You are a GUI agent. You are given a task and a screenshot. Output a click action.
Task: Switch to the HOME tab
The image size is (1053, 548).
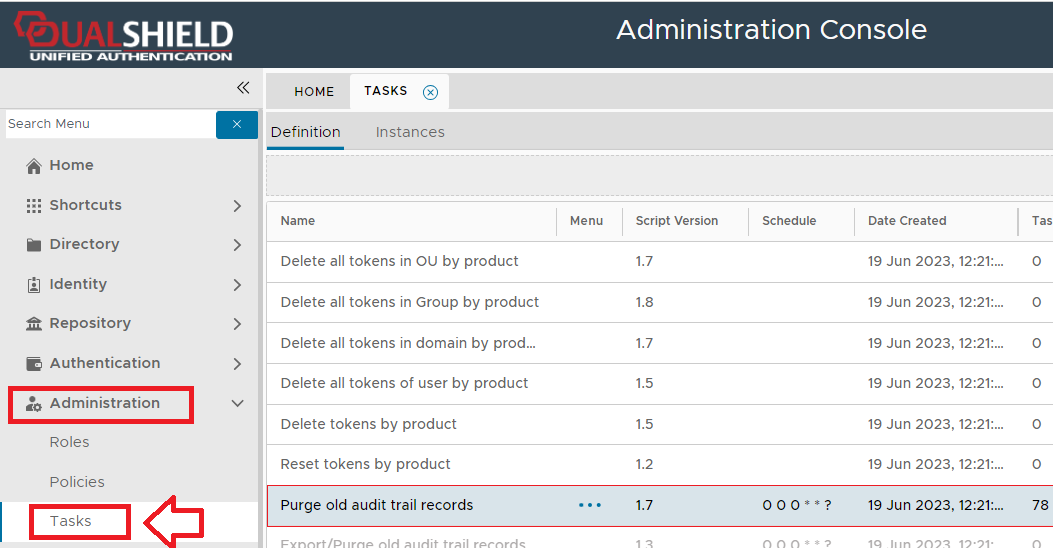pyautogui.click(x=314, y=91)
